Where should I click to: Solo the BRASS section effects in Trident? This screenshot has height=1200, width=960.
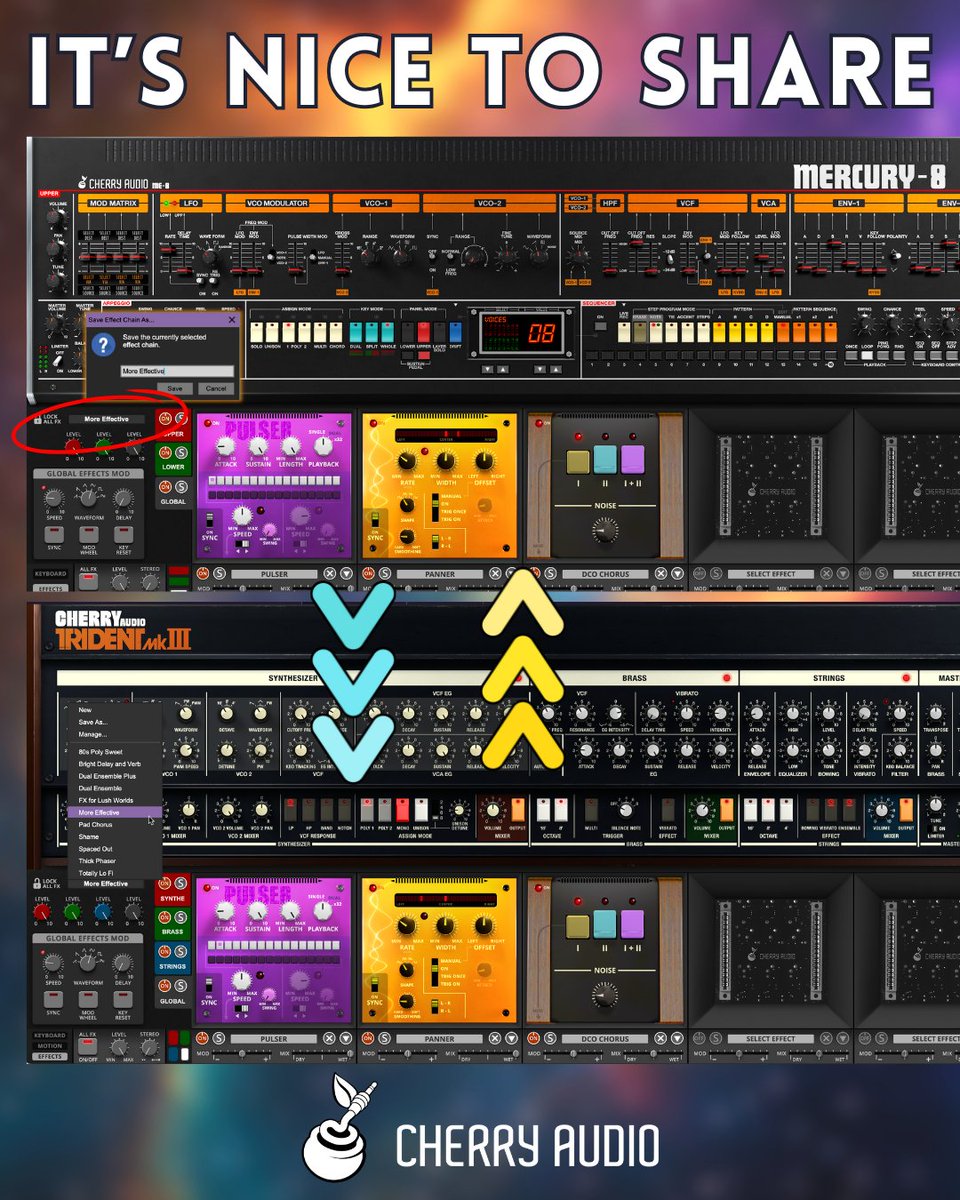(181, 917)
